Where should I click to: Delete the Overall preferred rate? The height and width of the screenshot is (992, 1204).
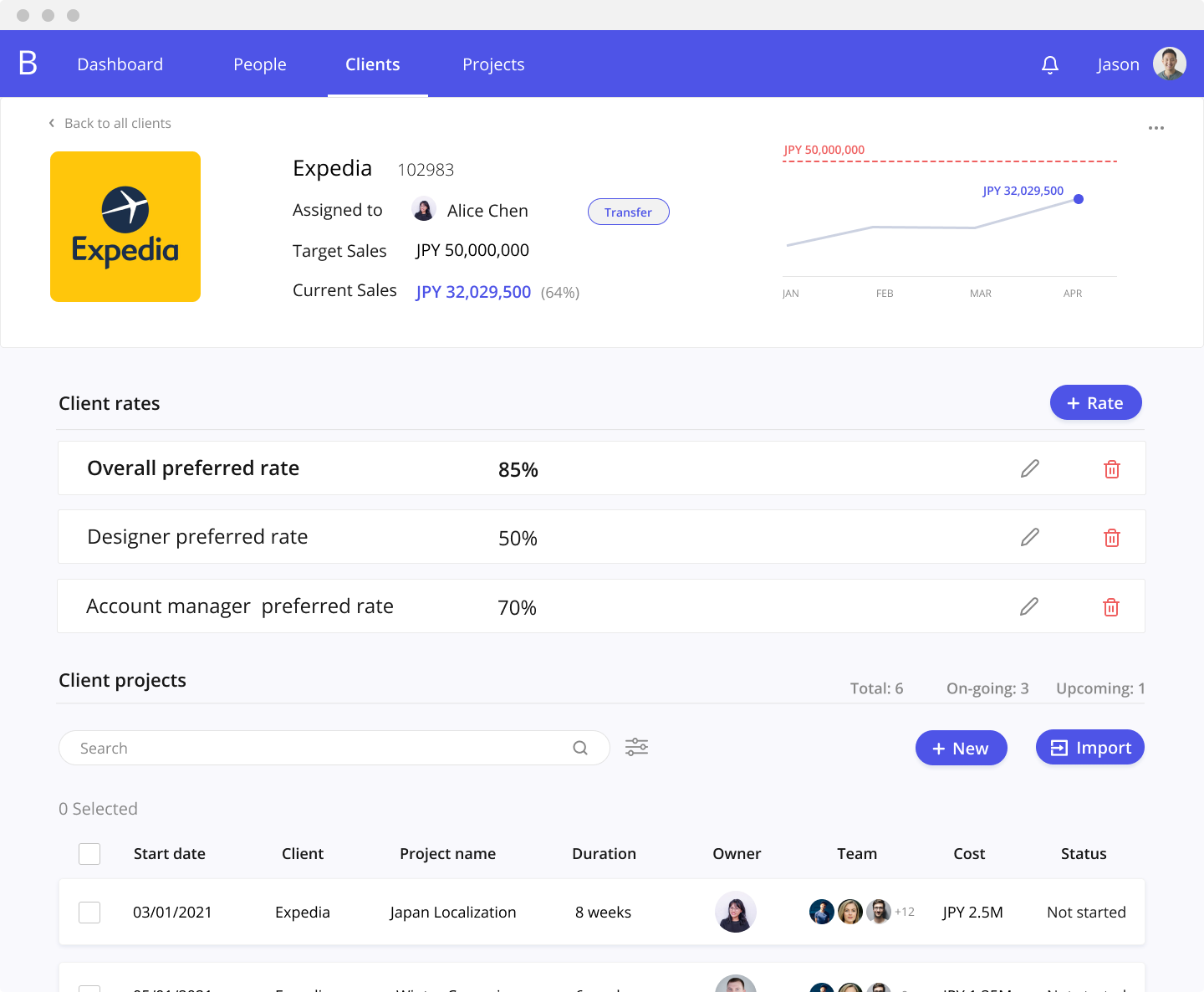[x=1112, y=469]
